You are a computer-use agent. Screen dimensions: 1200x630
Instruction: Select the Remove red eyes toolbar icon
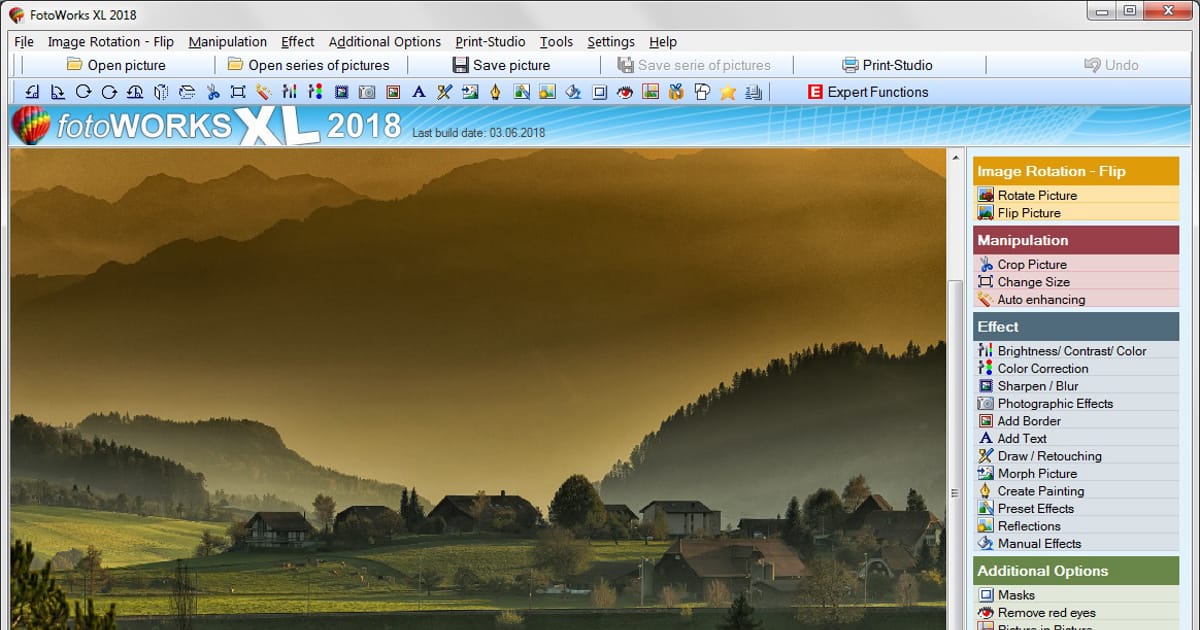pos(624,91)
